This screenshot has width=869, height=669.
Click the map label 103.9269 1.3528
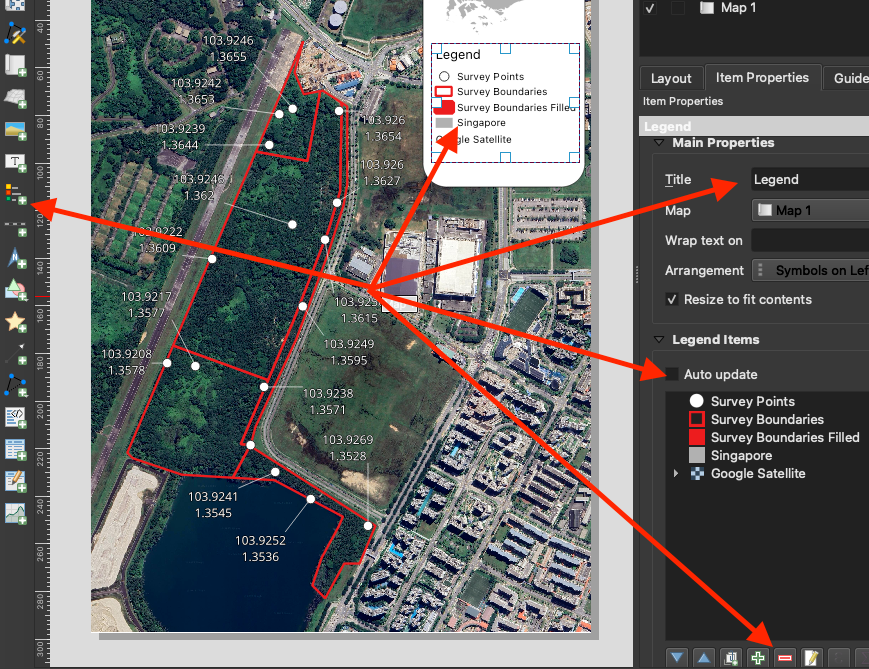tap(347, 448)
